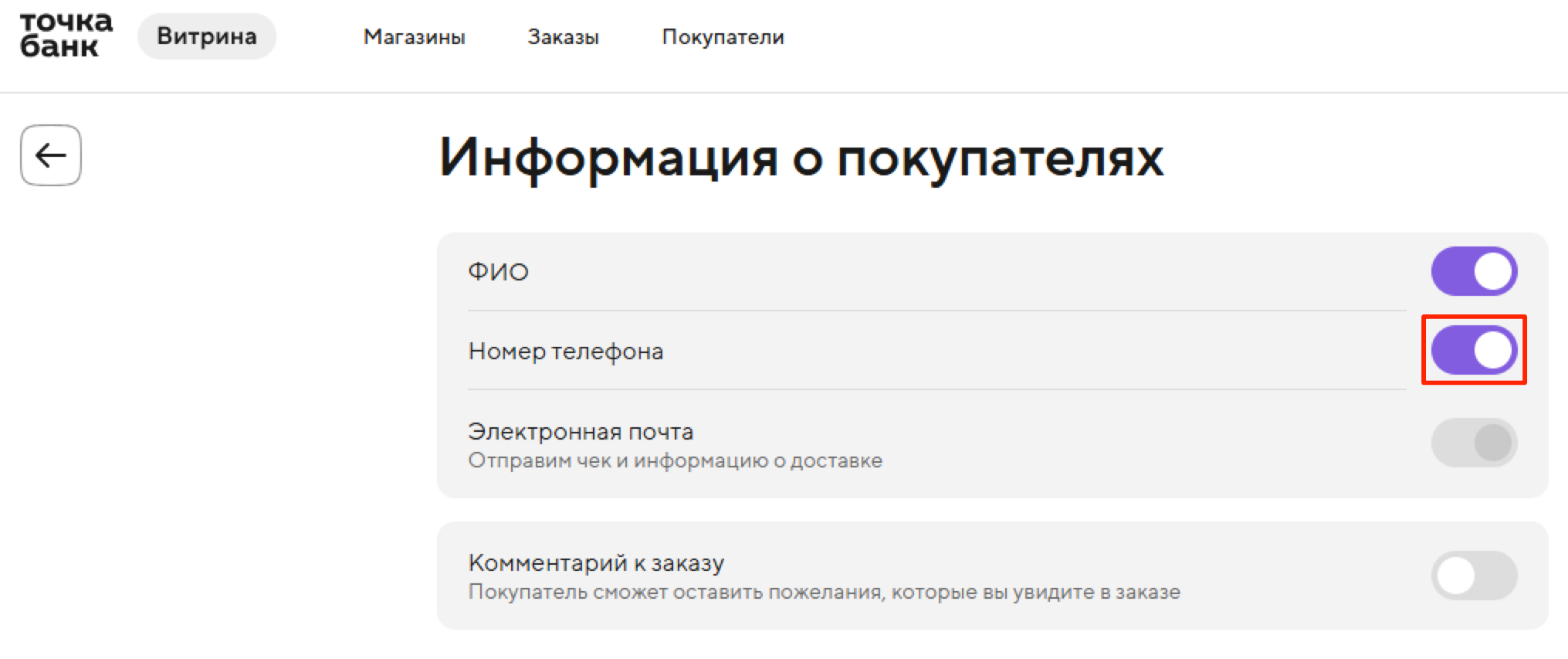The width and height of the screenshot is (1568, 659).
Task: Toggle the ФИО switch off
Action: pos(1474,271)
